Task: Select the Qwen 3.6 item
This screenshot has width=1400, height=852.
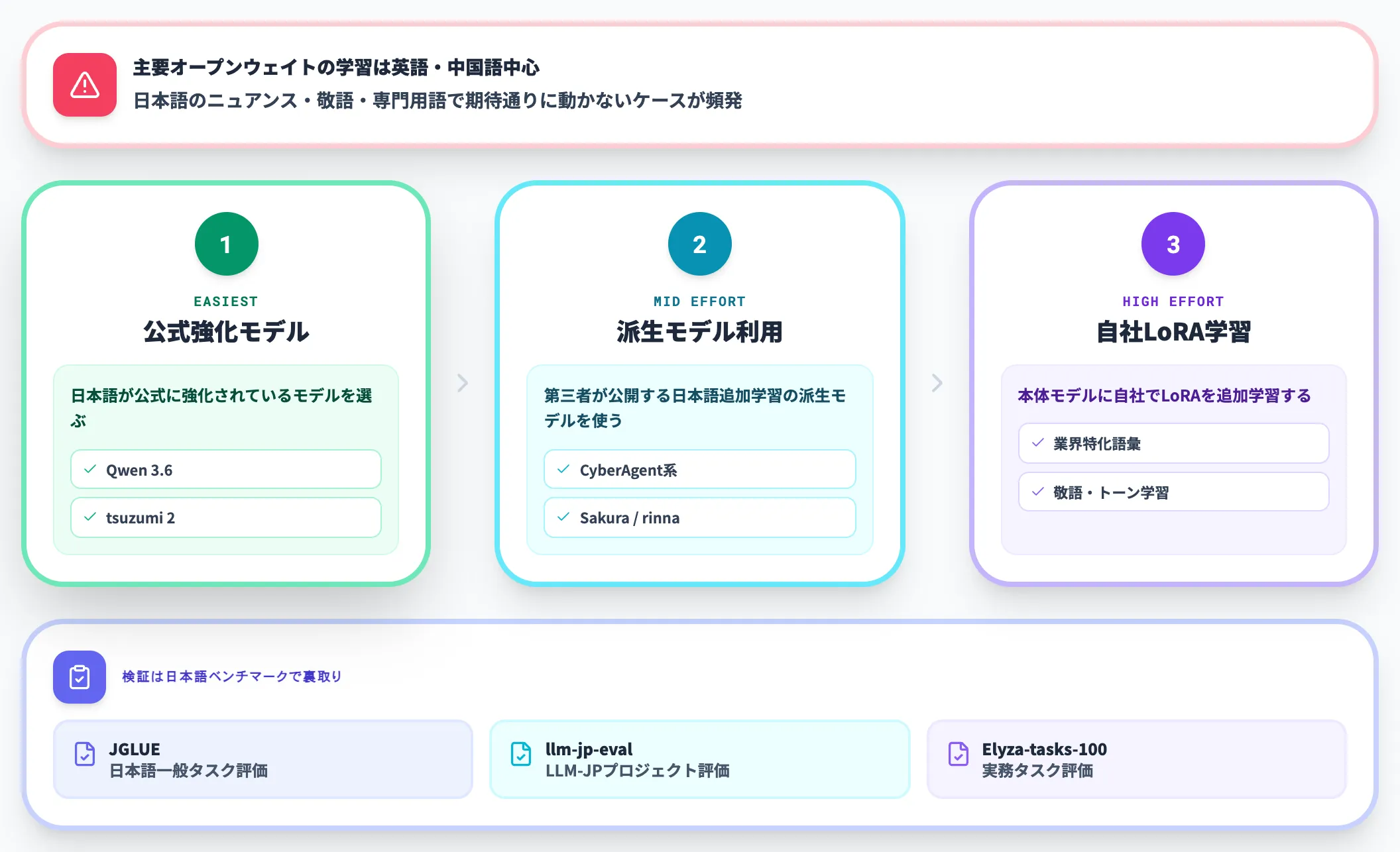Action: click(x=226, y=469)
